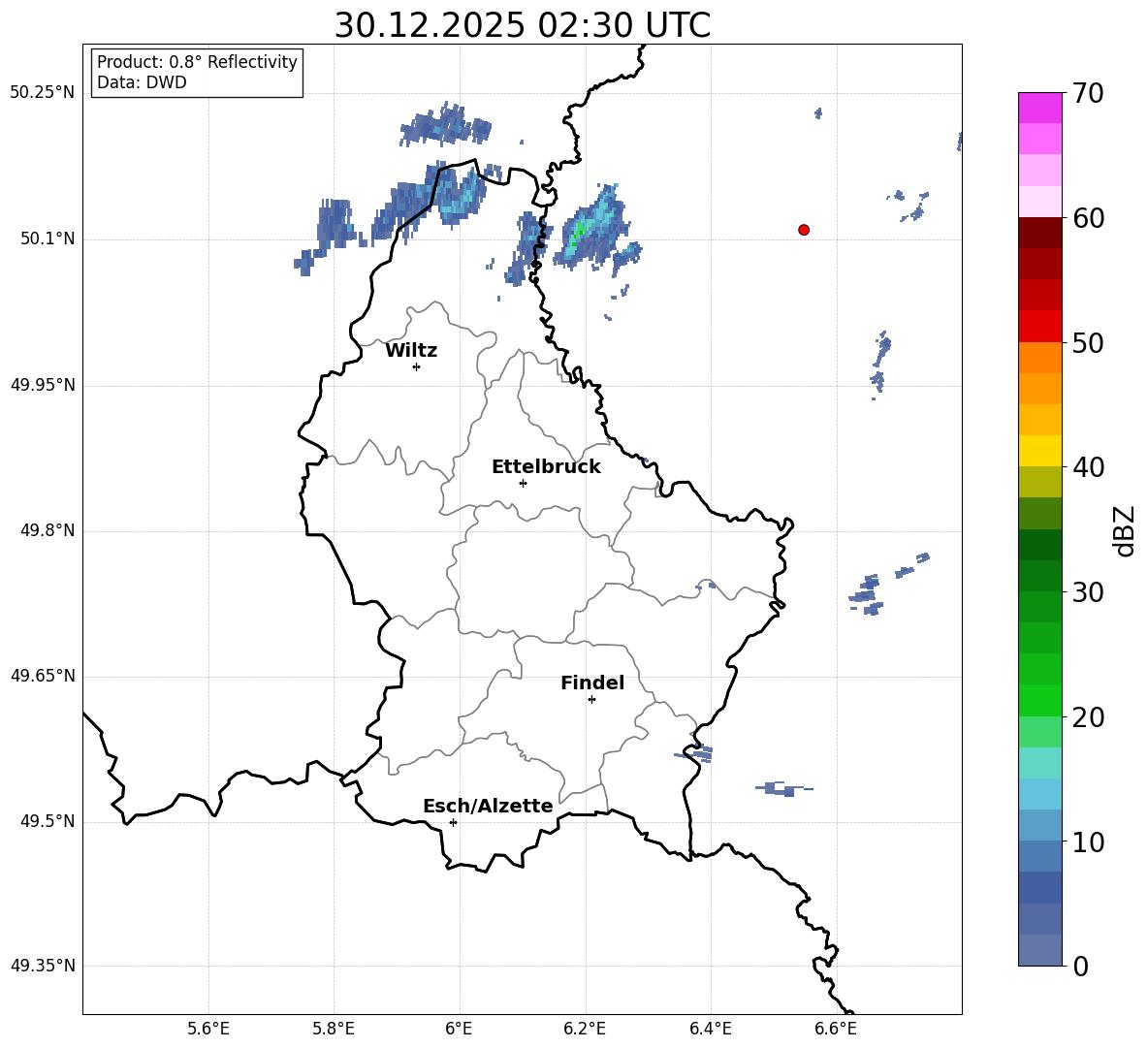Click the 5.6°E longitude label

[208, 1029]
